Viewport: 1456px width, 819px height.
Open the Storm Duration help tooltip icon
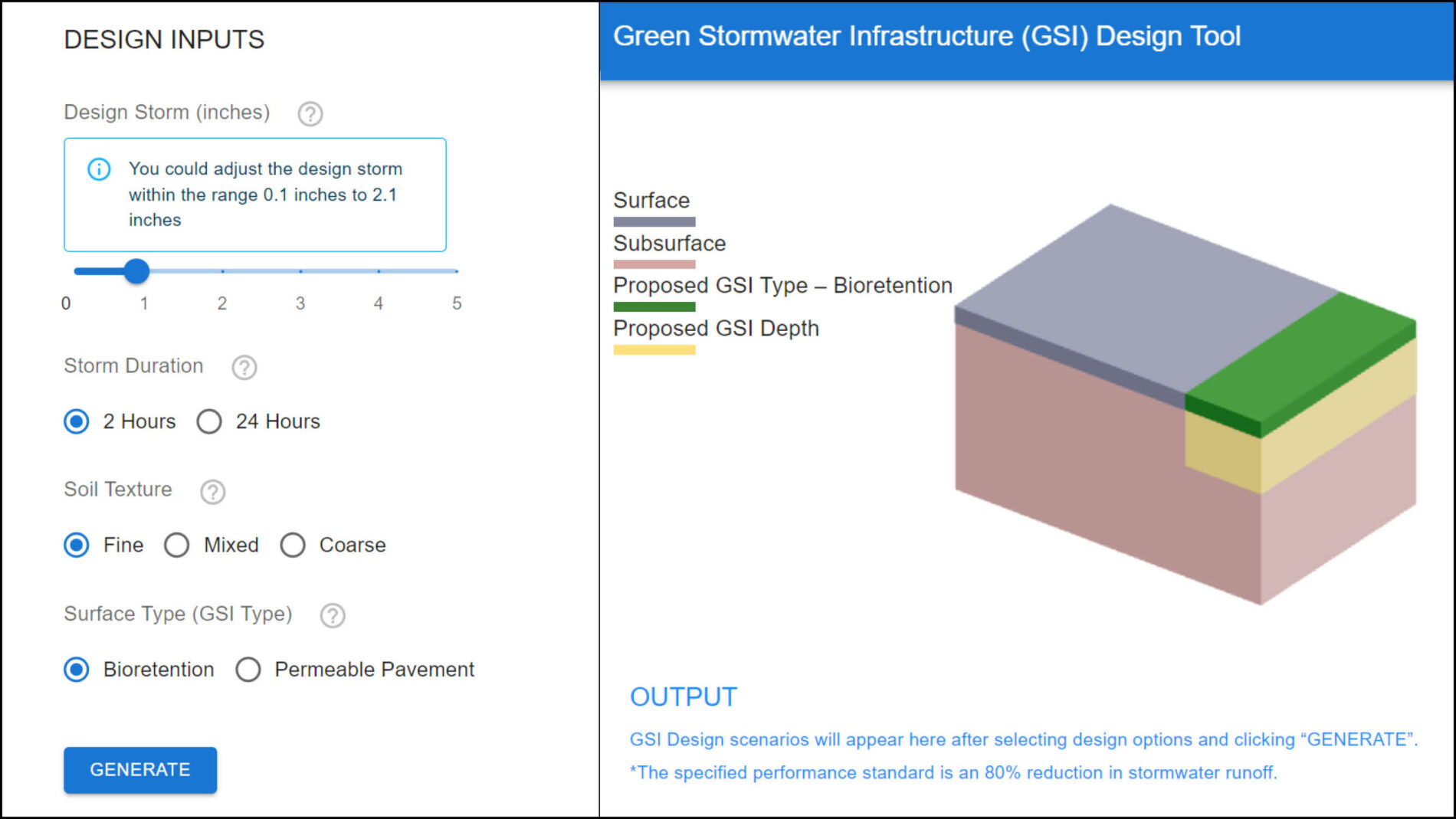pos(244,367)
